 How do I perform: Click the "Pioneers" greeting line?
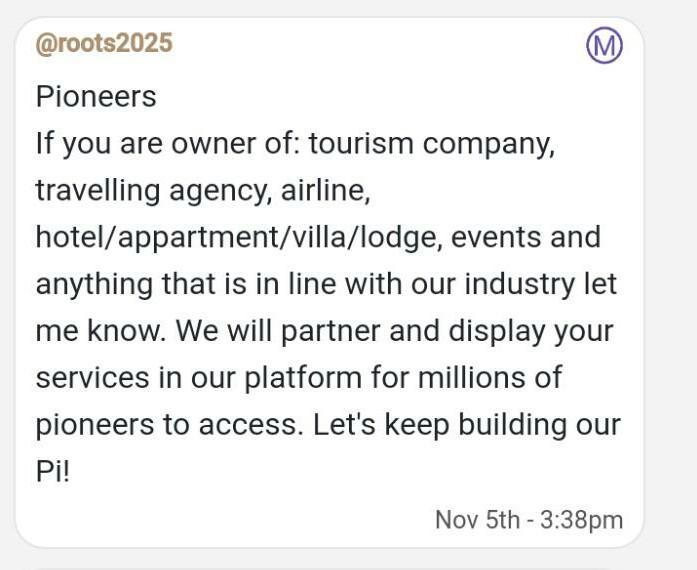(x=96, y=97)
